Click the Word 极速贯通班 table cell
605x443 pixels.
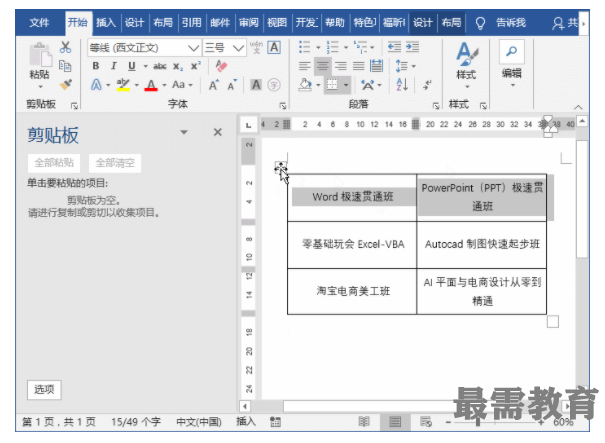pyautogui.click(x=352, y=197)
